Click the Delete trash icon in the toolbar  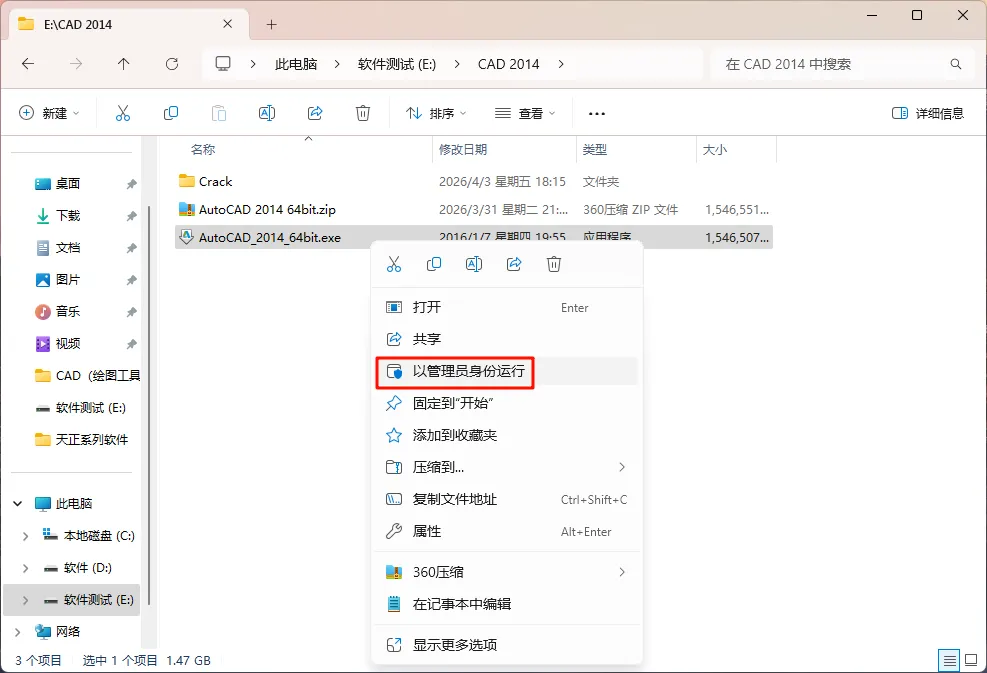363,113
